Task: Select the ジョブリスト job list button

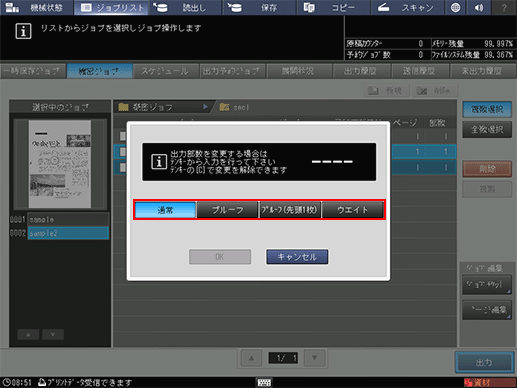Action: click(x=111, y=7)
